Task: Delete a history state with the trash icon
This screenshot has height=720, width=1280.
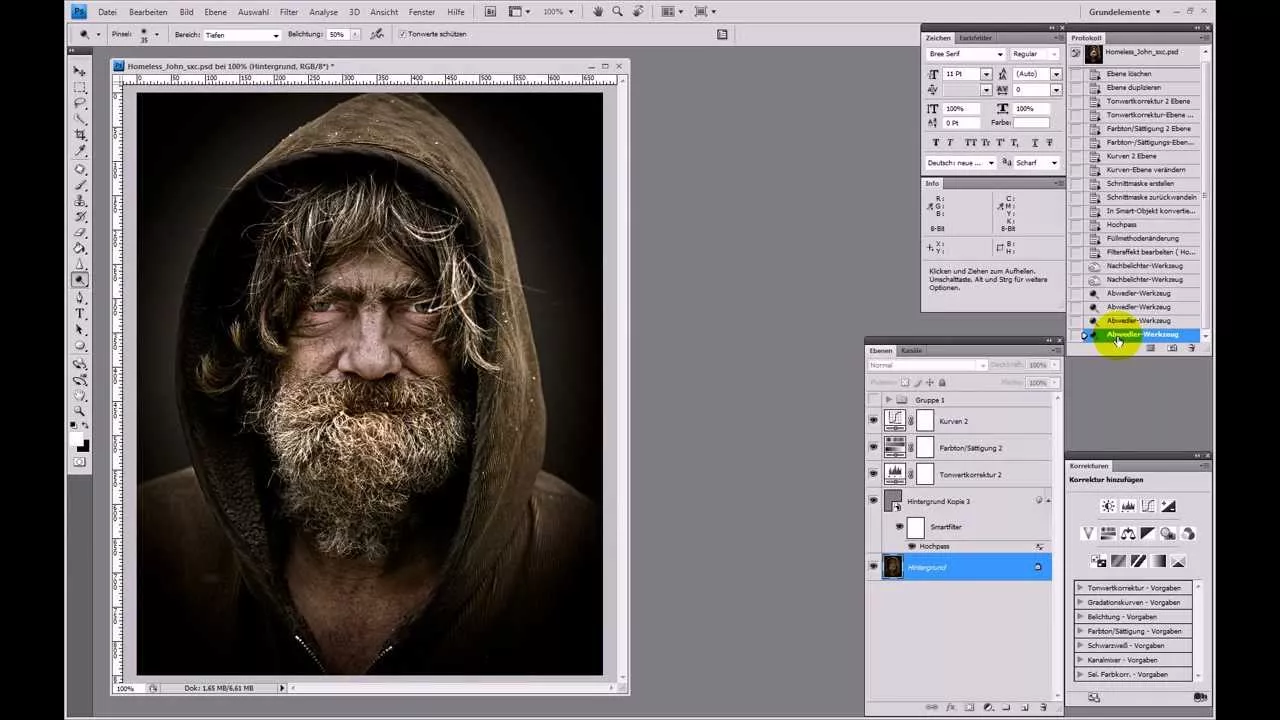Action: [x=1192, y=348]
